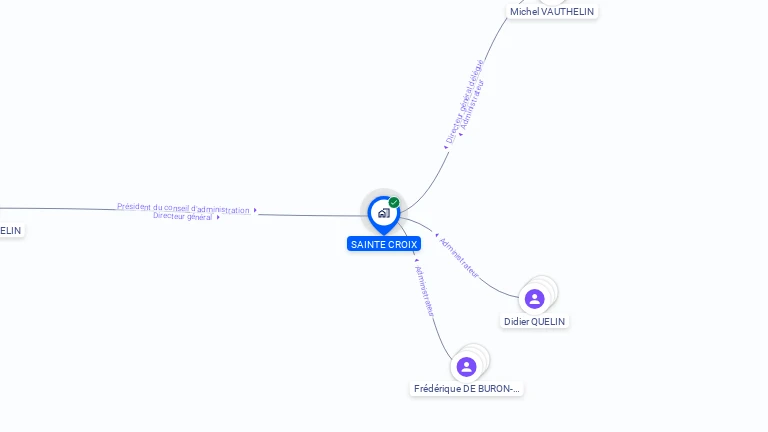This screenshot has width=768, height=432.
Task: Open the Didier QUELIN name label
Action: pos(534,321)
